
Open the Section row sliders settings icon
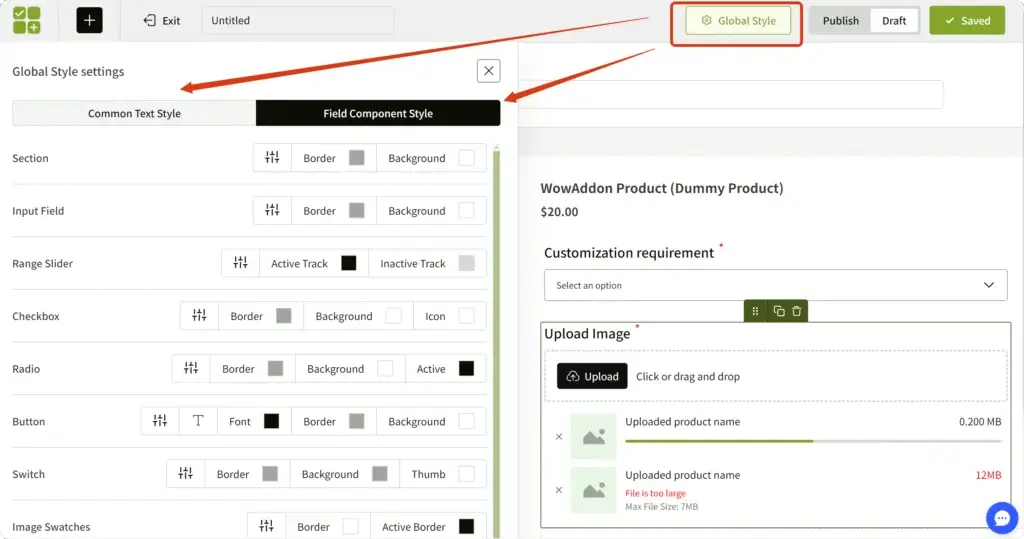272,157
